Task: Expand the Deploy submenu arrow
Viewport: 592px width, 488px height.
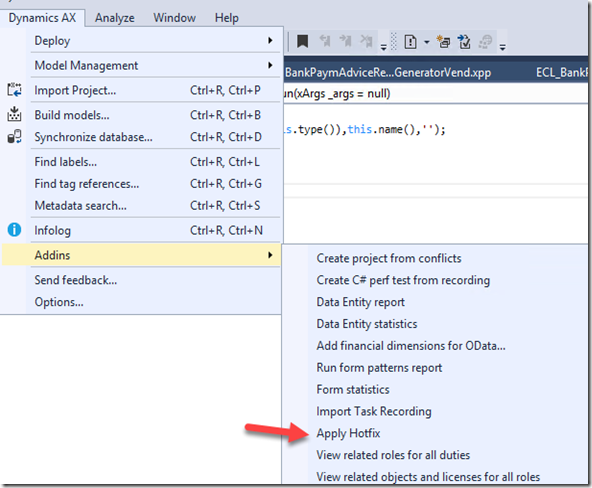Action: [x=270, y=40]
